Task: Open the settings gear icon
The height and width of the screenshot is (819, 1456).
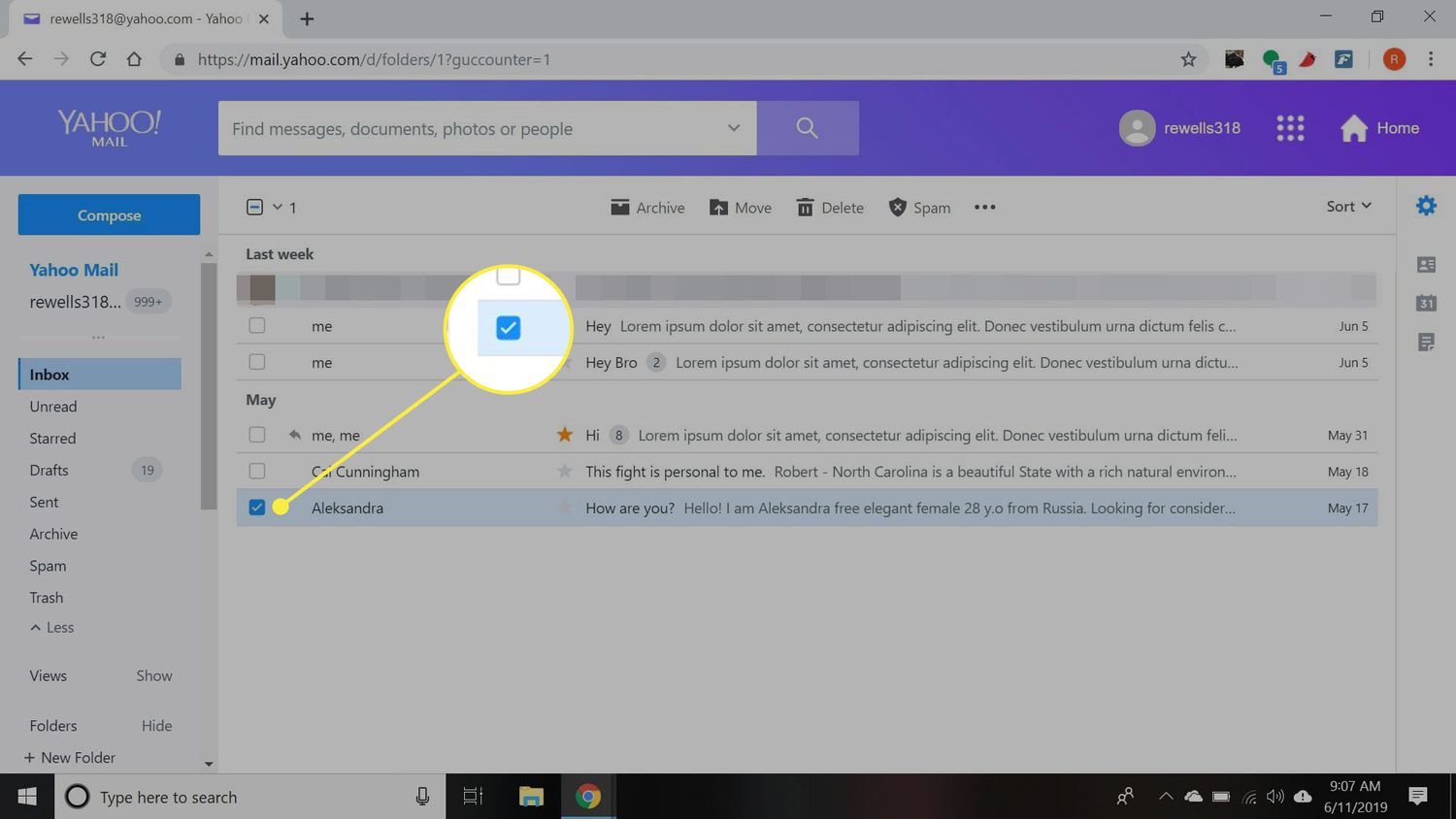Action: pos(1426,206)
